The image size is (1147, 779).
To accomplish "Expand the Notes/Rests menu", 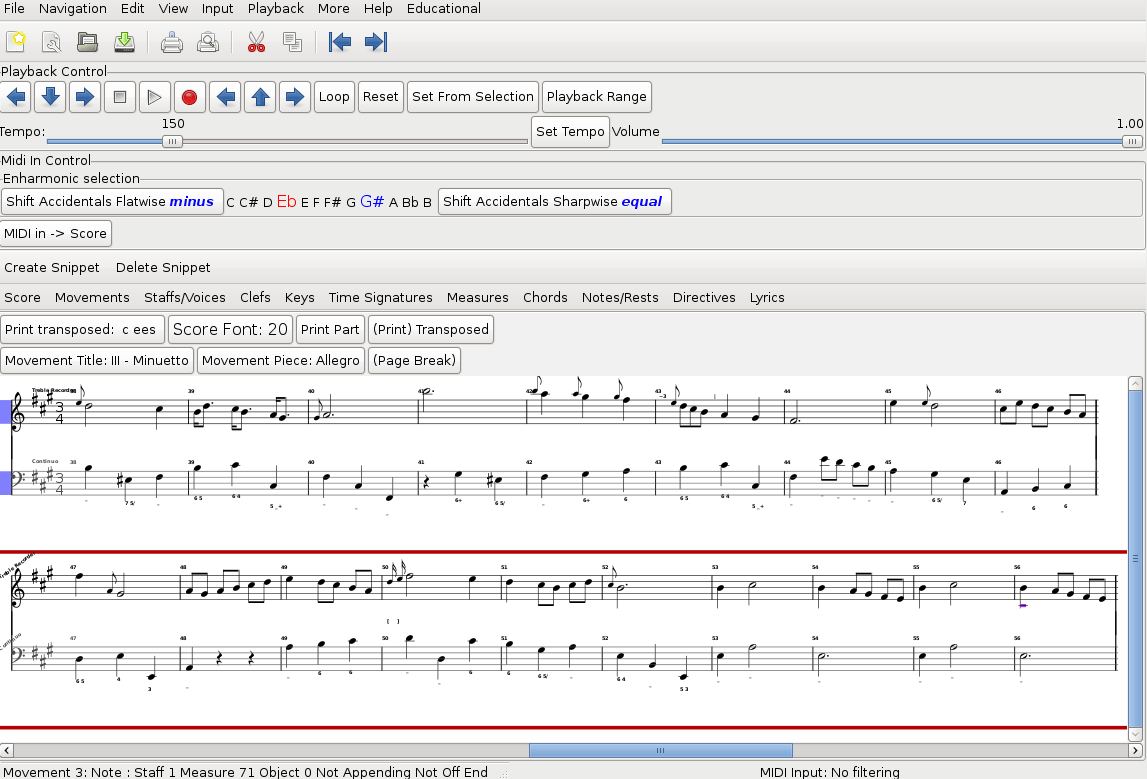I will click(x=620, y=297).
